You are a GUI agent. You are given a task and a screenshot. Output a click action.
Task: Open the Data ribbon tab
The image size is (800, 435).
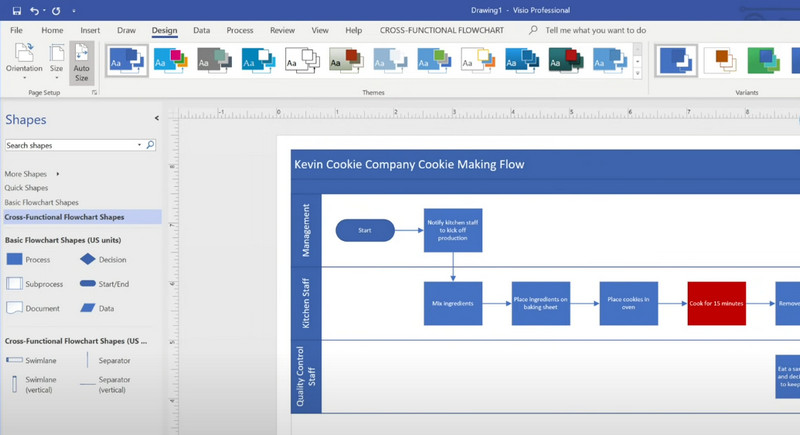[x=202, y=30]
